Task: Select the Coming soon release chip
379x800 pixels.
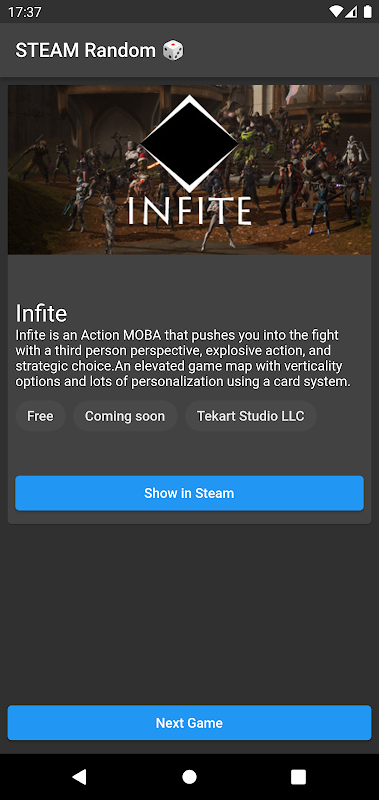Action: [125, 416]
